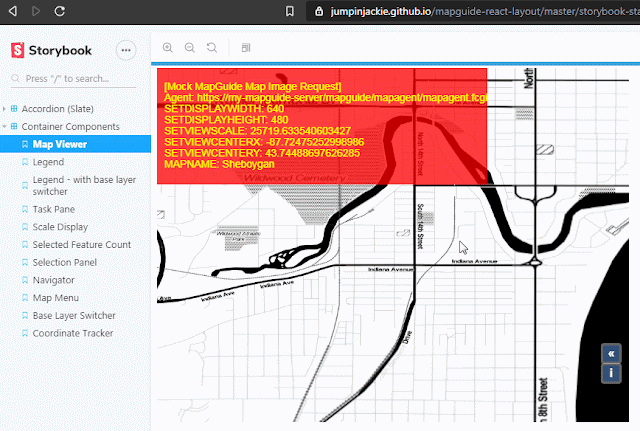The image size is (640, 431).
Task: Click the red mock map request overlay
Action: point(322,126)
